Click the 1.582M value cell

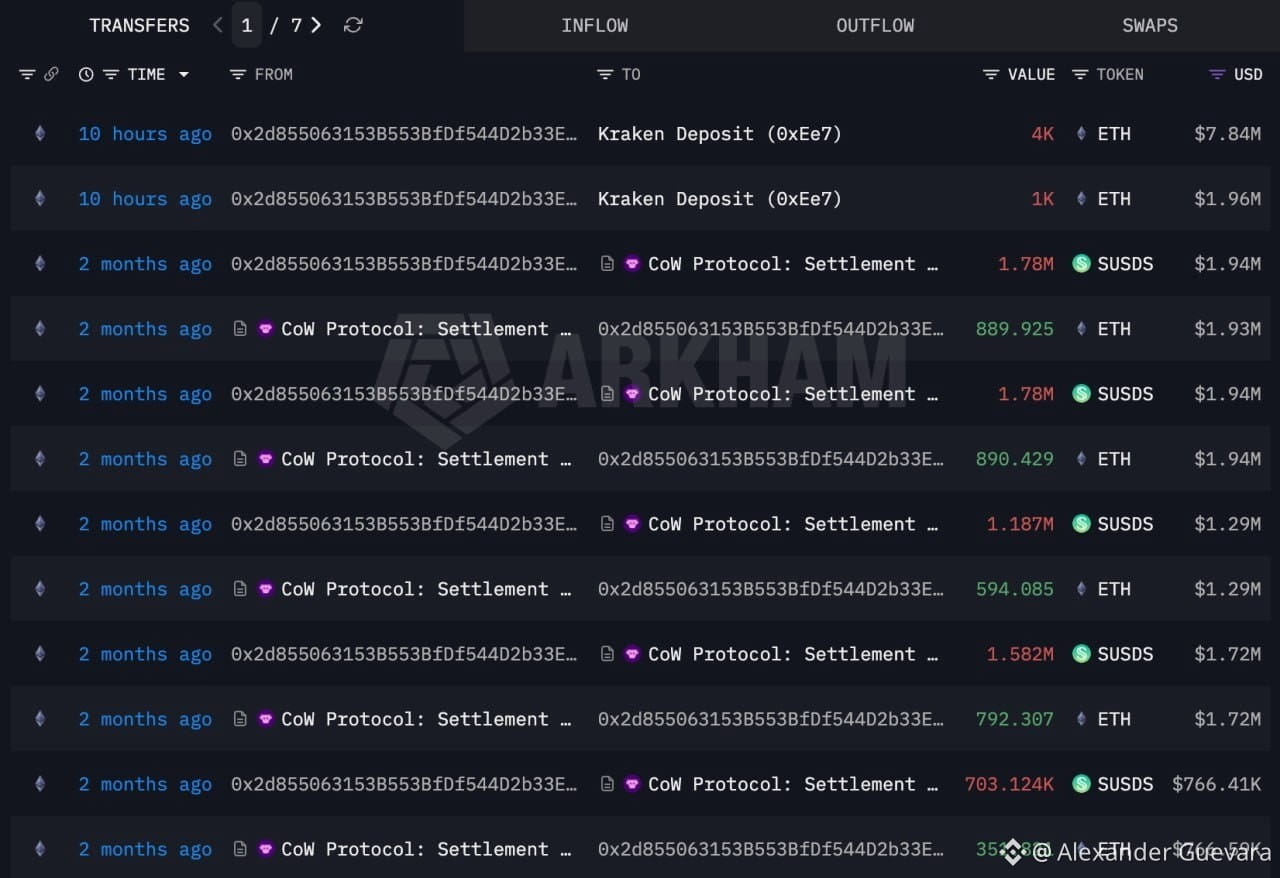(1020, 653)
